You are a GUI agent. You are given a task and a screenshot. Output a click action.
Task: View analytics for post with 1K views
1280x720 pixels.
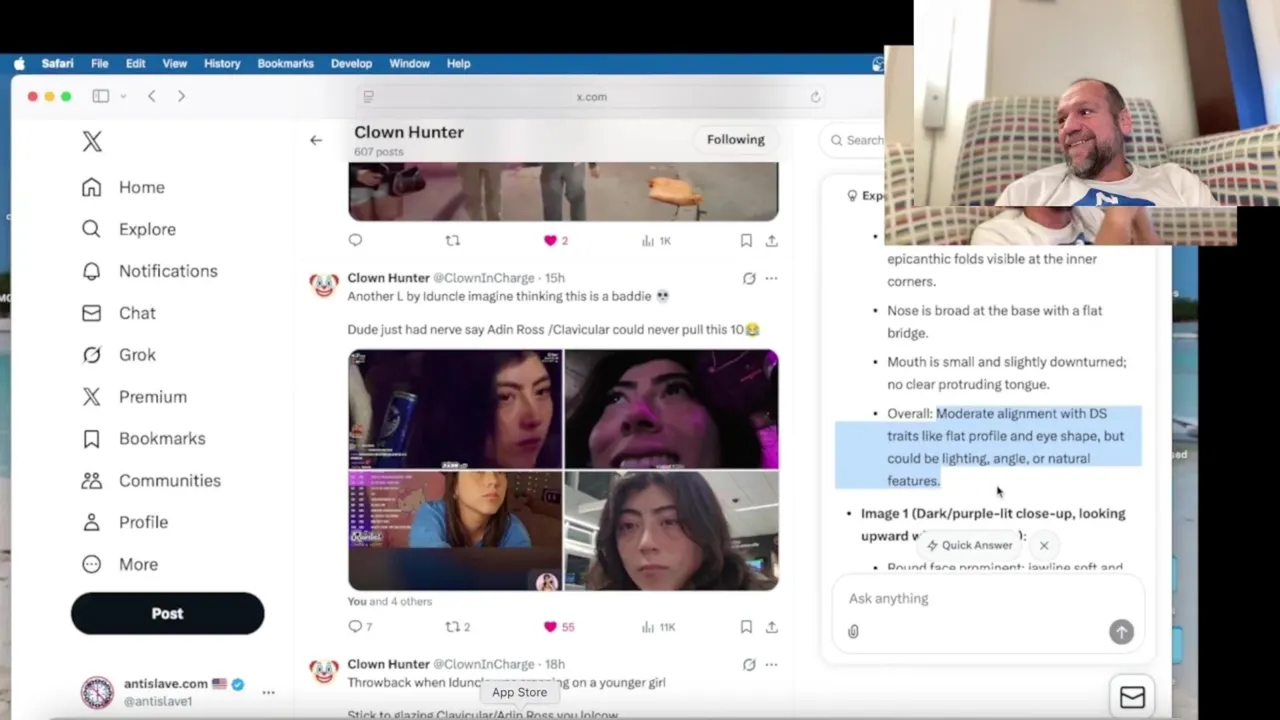656,240
